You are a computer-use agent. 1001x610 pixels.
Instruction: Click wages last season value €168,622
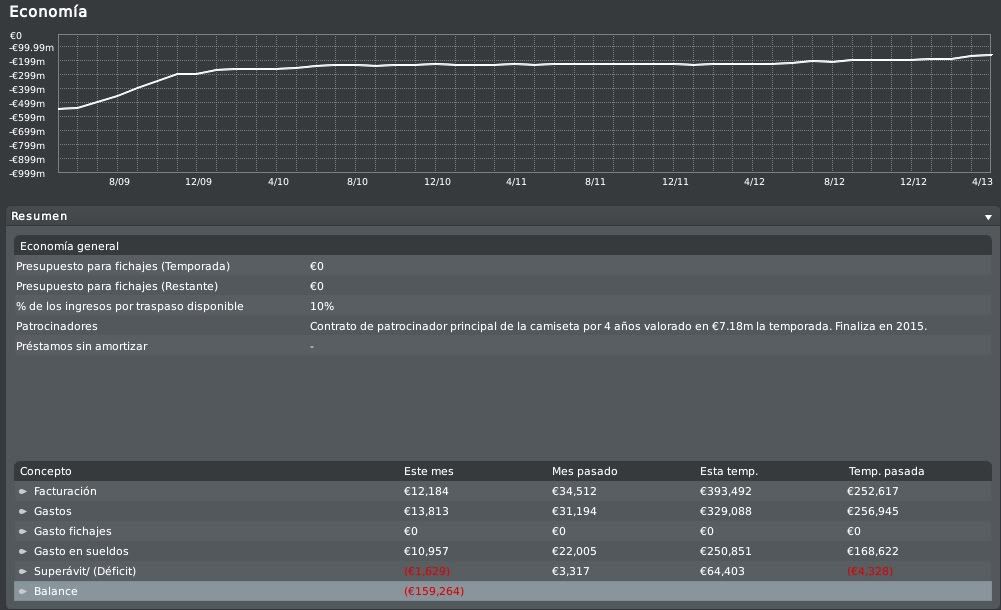(x=873, y=551)
